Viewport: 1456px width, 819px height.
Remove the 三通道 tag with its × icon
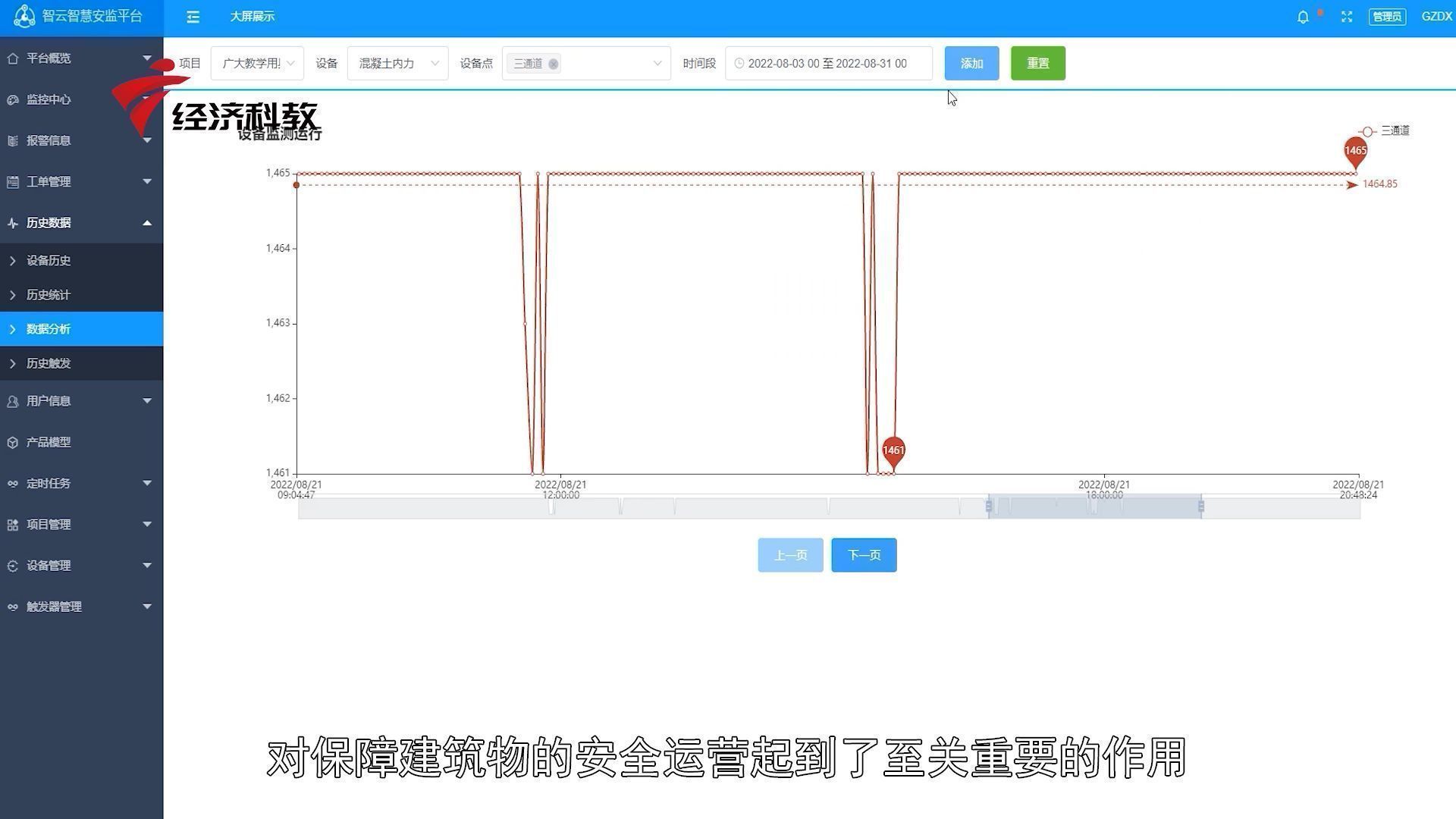pyautogui.click(x=554, y=64)
